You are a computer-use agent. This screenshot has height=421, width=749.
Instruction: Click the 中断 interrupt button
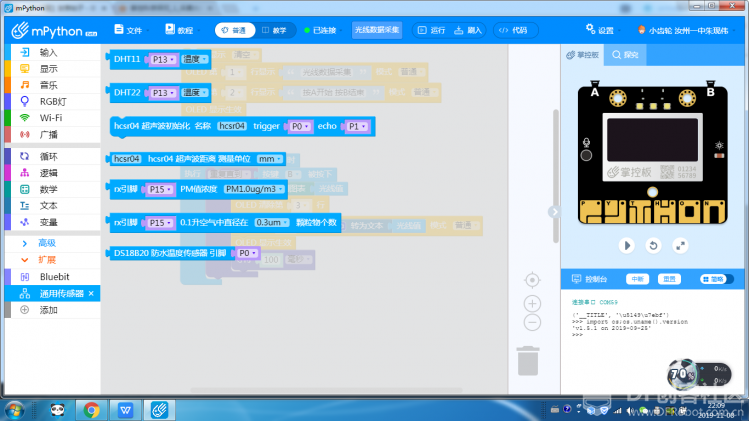(637, 279)
